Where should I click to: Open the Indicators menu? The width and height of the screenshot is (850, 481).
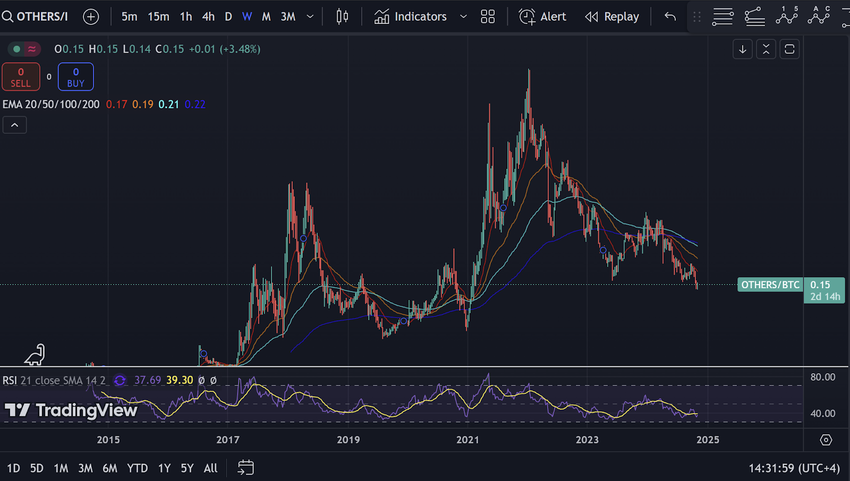tap(410, 17)
